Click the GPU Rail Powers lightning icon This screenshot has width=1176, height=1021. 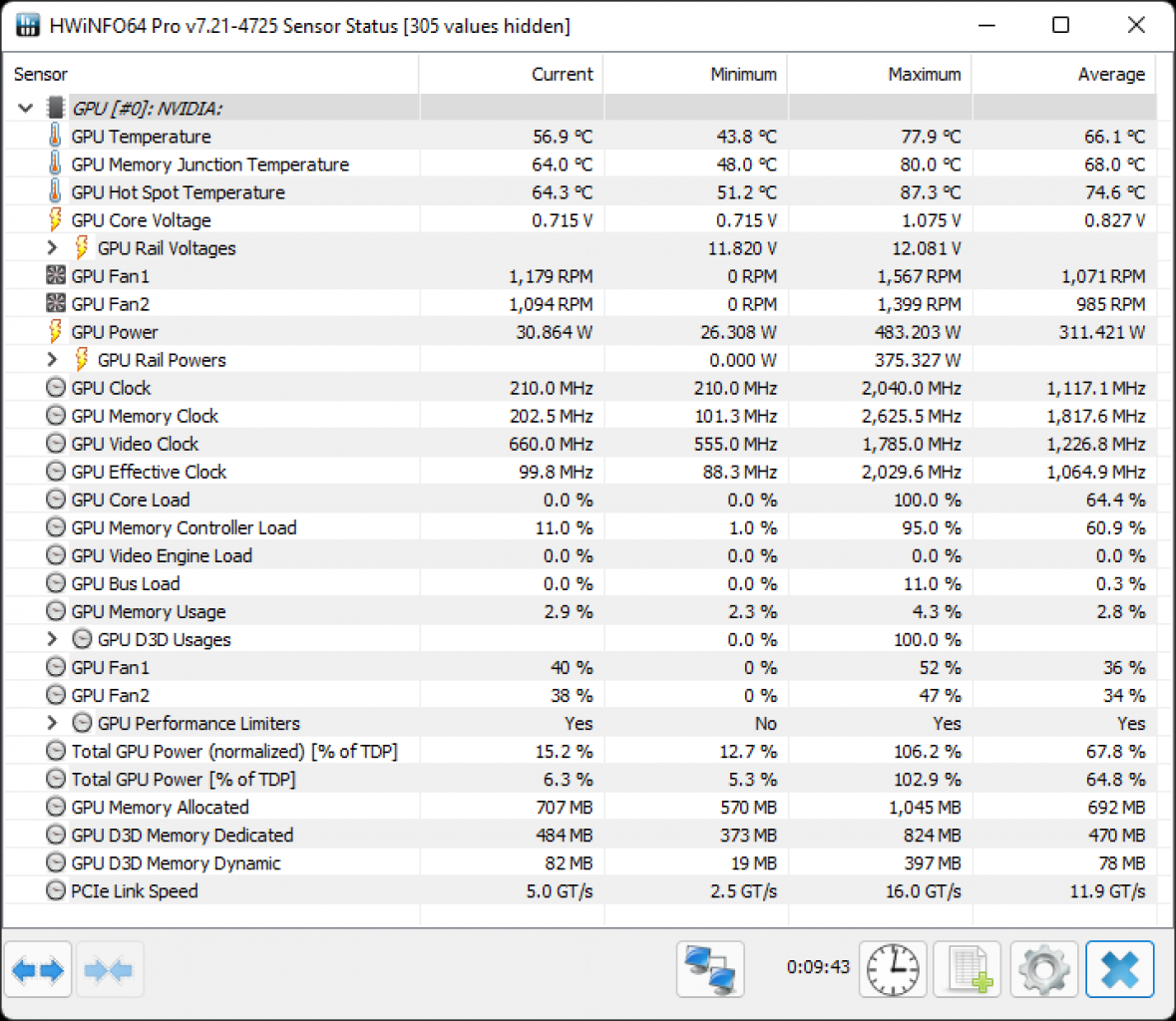(82, 359)
